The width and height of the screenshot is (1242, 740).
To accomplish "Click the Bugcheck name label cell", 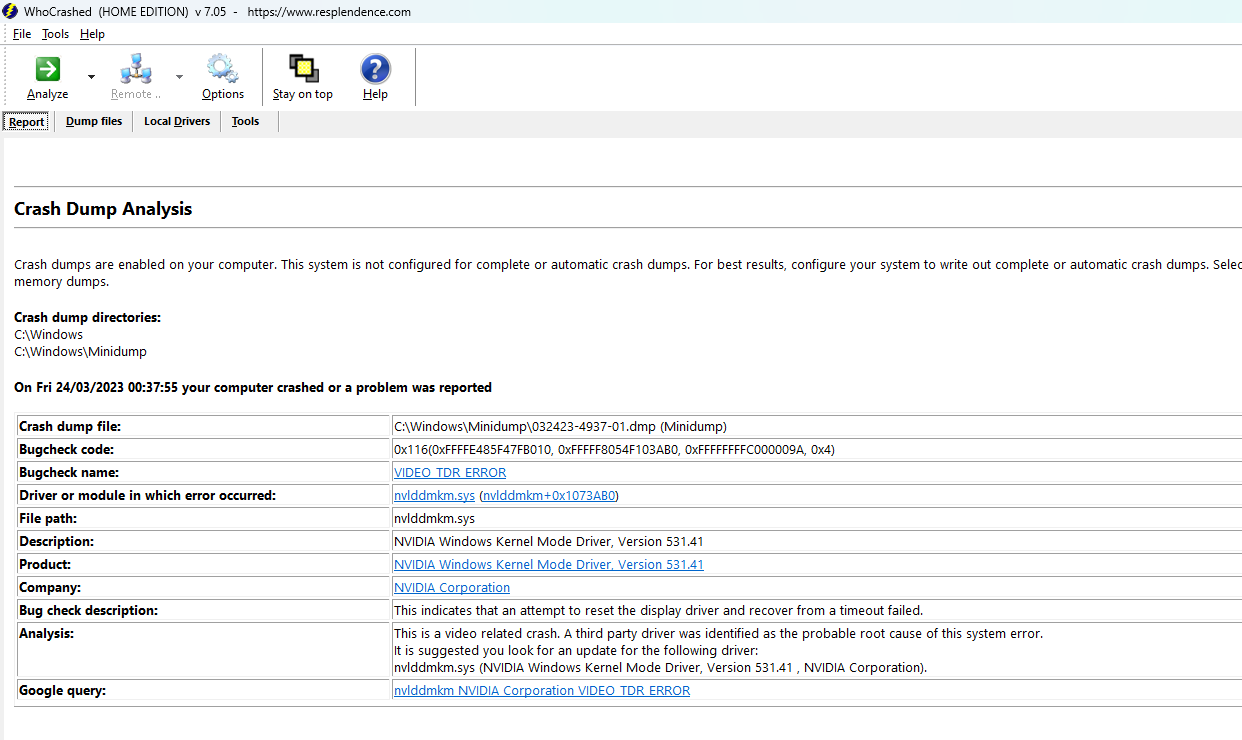I will (x=204, y=473).
